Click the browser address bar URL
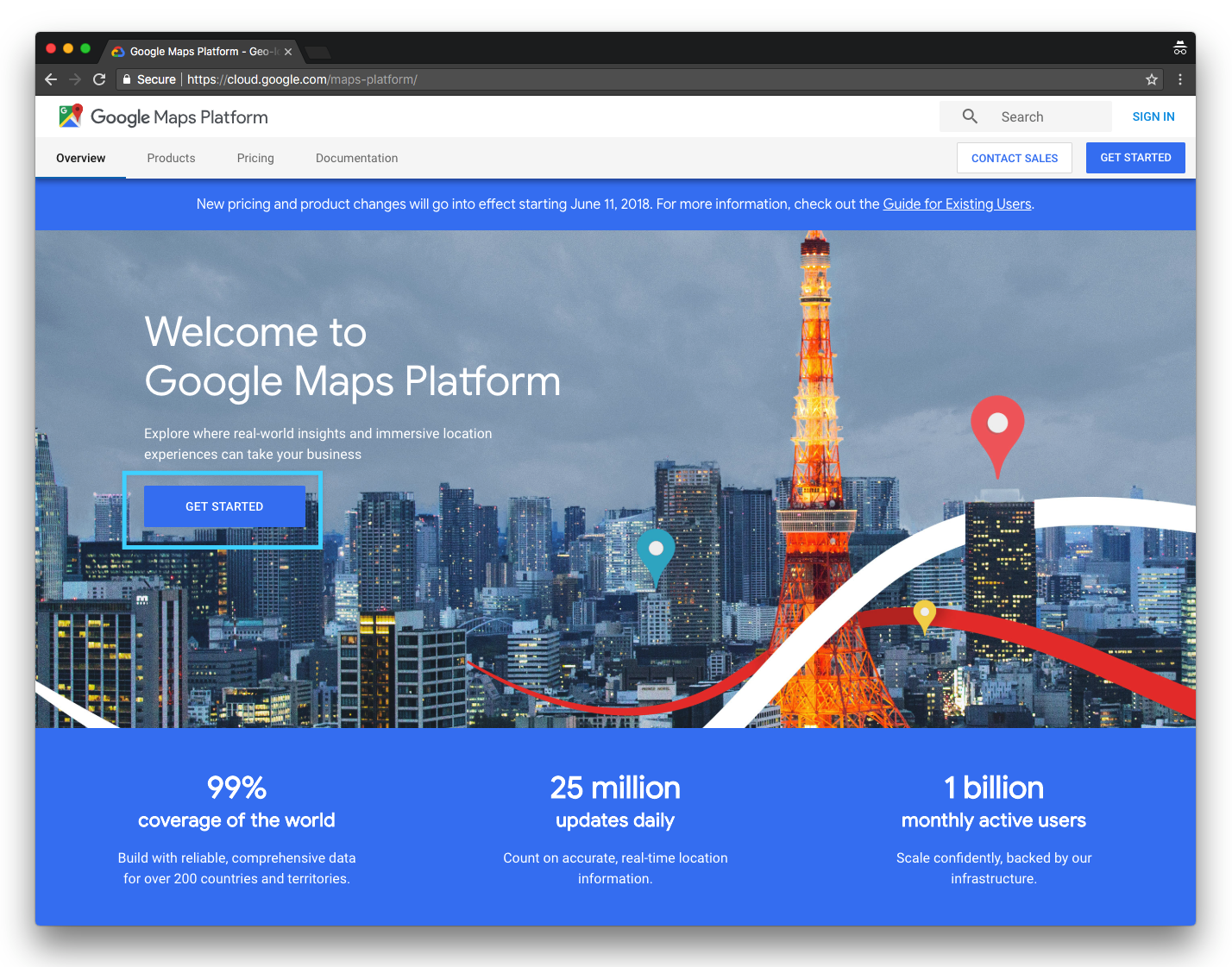1232x967 pixels. (302, 79)
